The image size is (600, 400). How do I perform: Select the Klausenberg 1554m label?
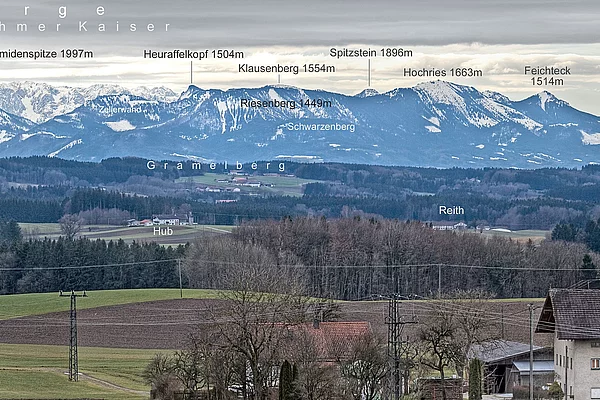[x=286, y=68]
